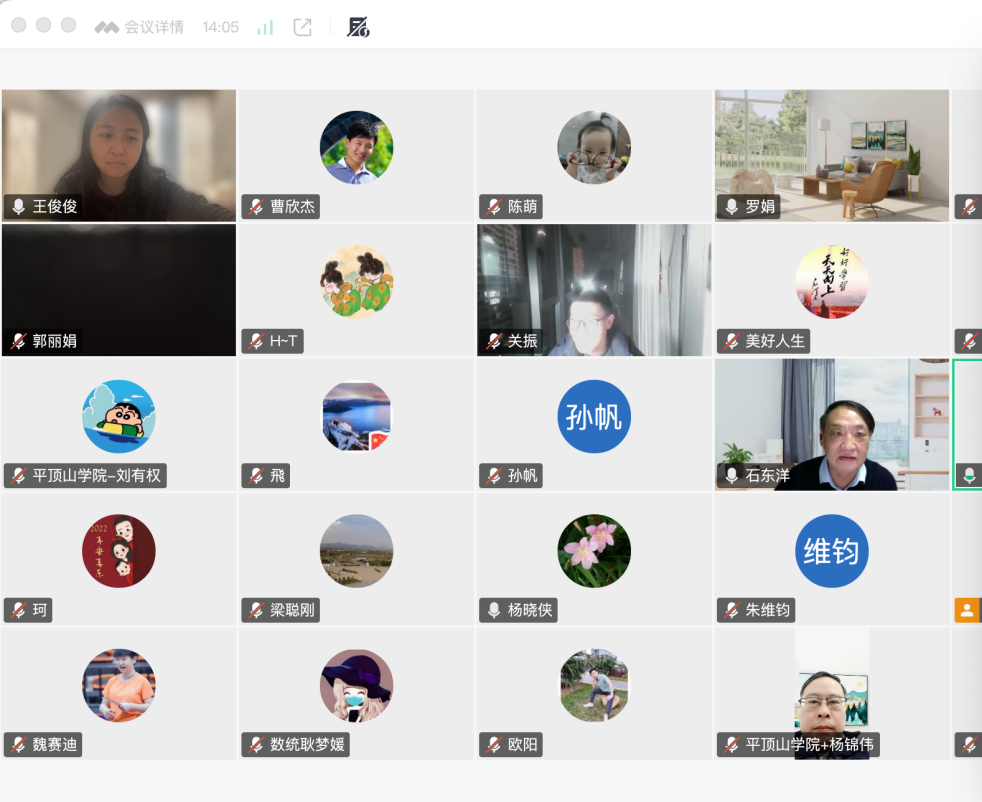Click the pop-out window arrow icon
Image resolution: width=982 pixels, height=802 pixels.
point(302,27)
